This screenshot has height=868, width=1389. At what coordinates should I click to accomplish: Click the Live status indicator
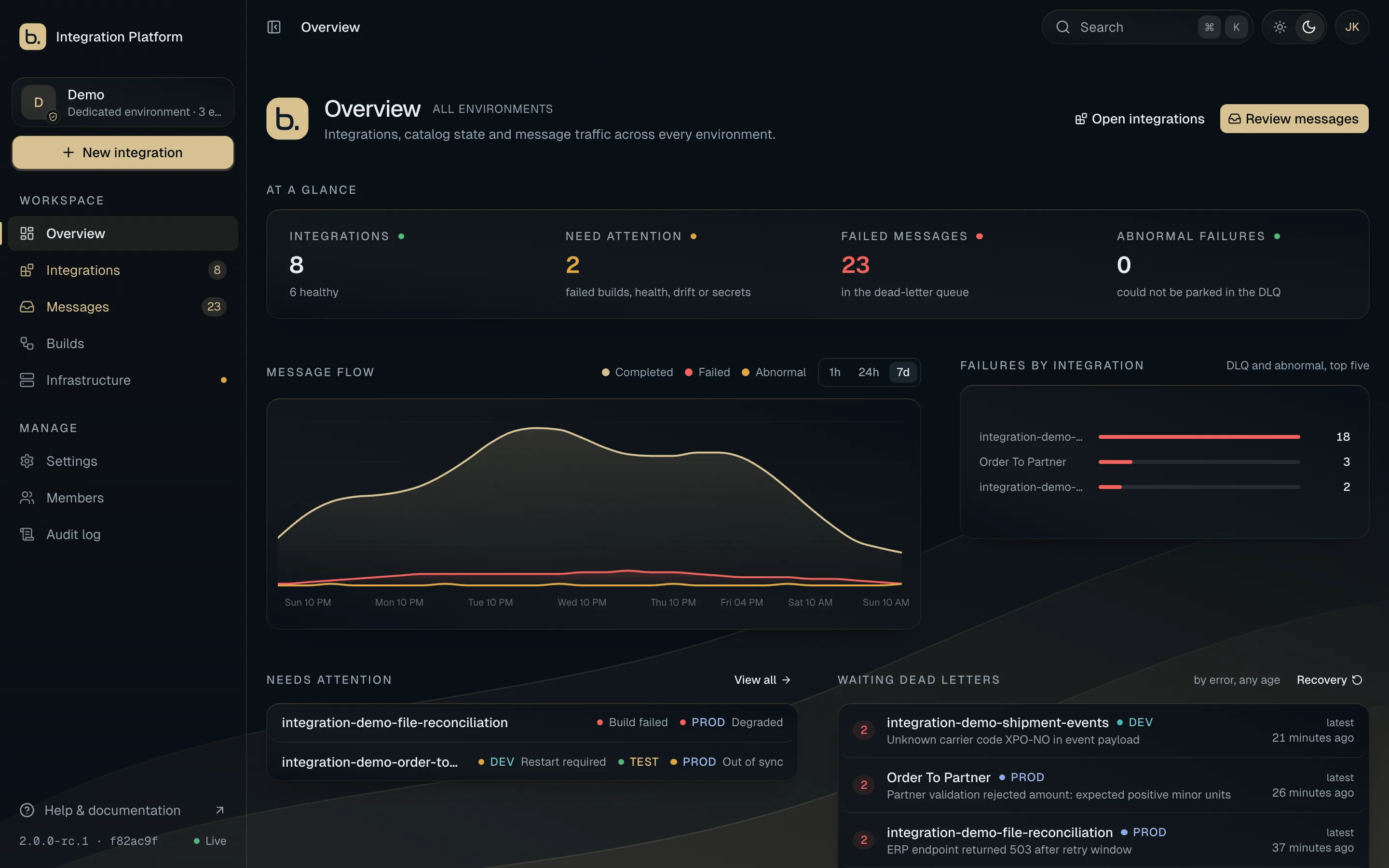(209, 841)
